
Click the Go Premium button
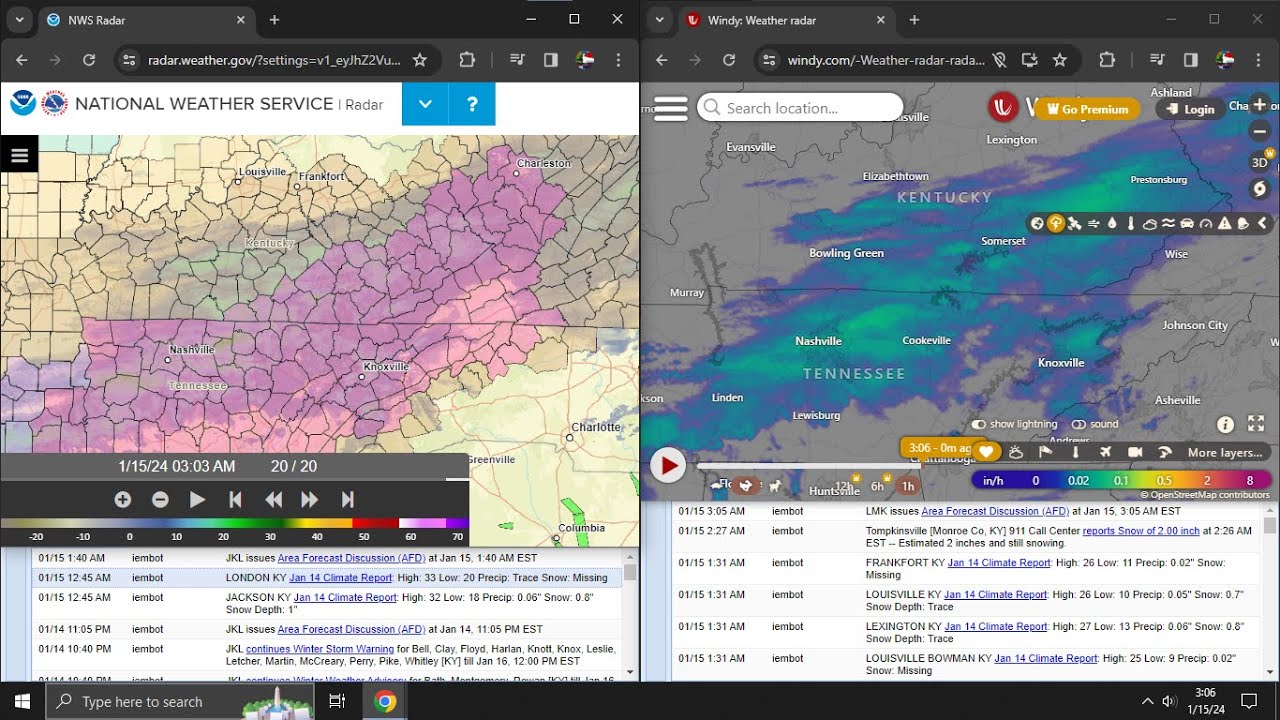click(1087, 109)
